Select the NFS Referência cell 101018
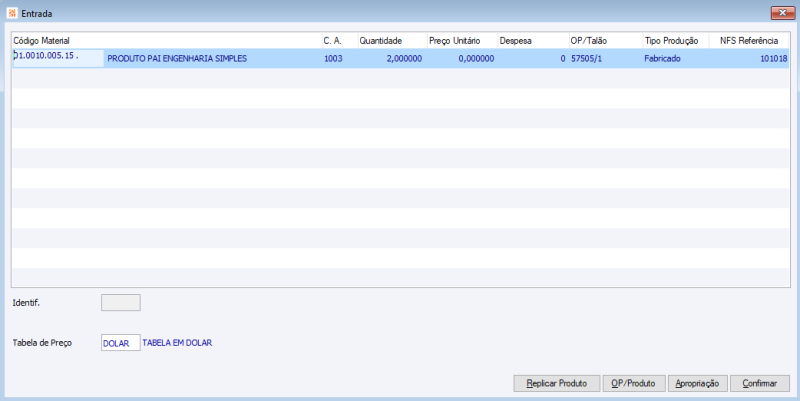 pos(749,59)
